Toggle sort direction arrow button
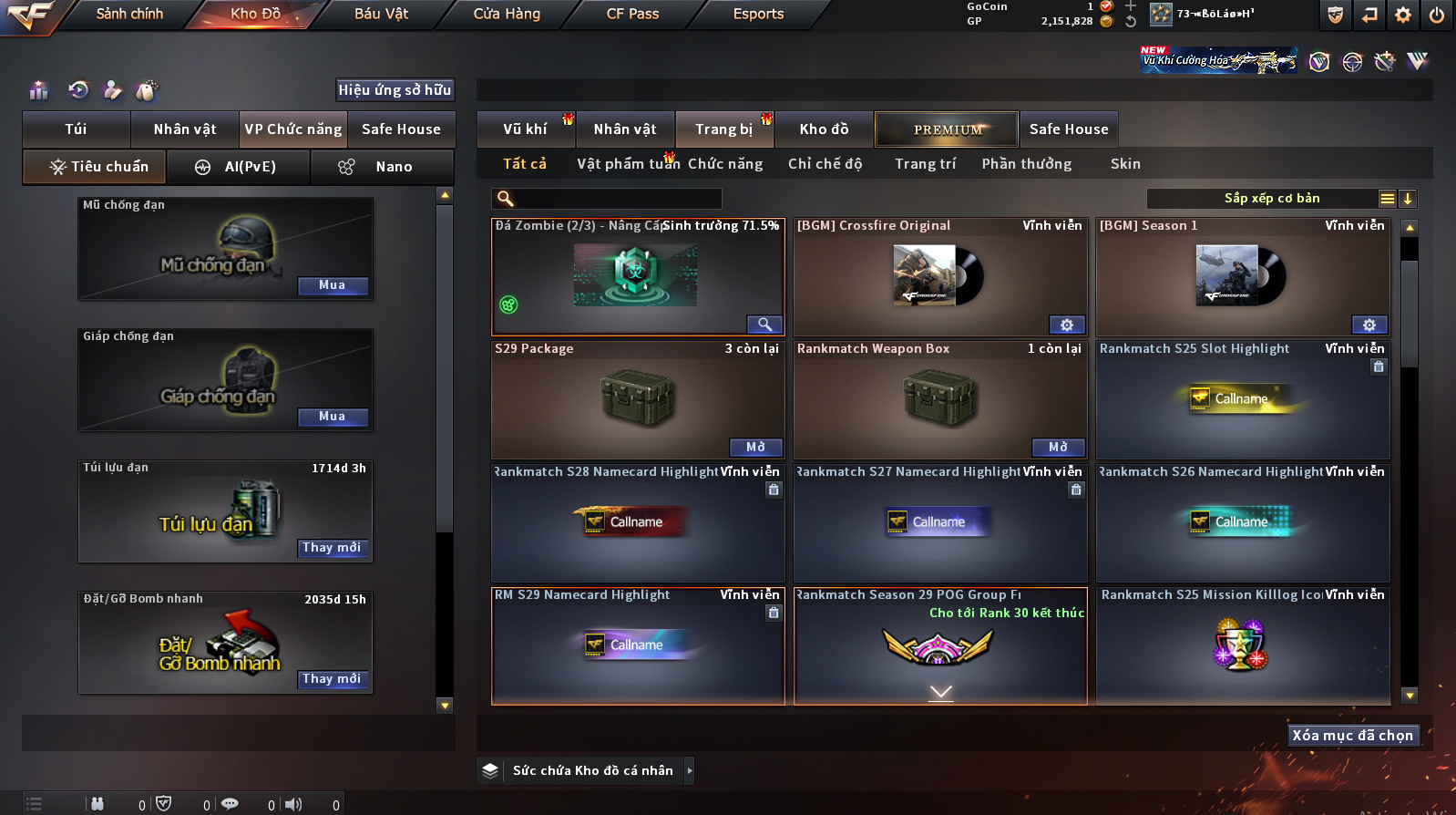Image resolution: width=1456 pixels, height=815 pixels. tap(1408, 199)
